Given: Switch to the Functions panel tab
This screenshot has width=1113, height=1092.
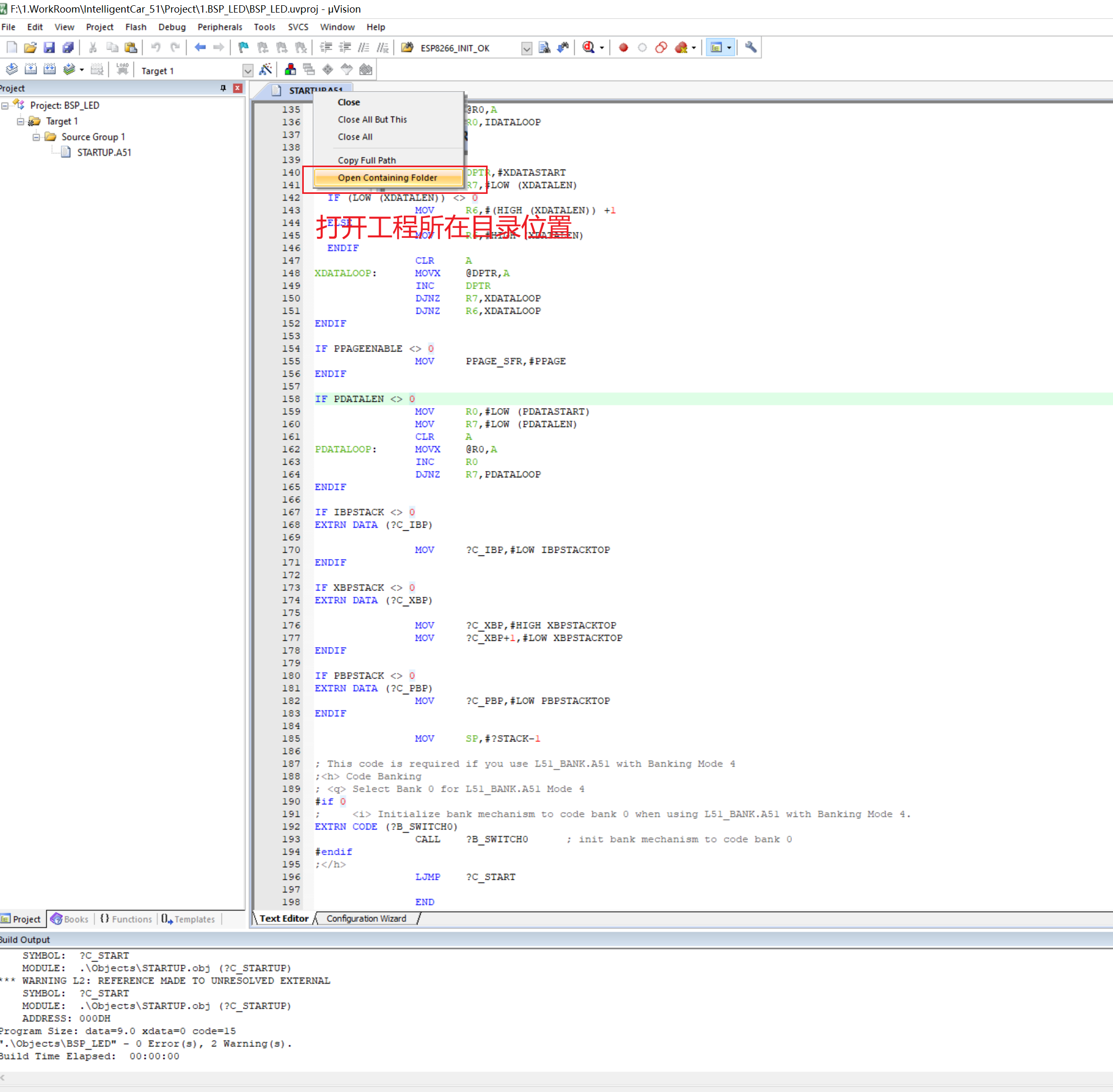Looking at the screenshot, I should coord(126,919).
